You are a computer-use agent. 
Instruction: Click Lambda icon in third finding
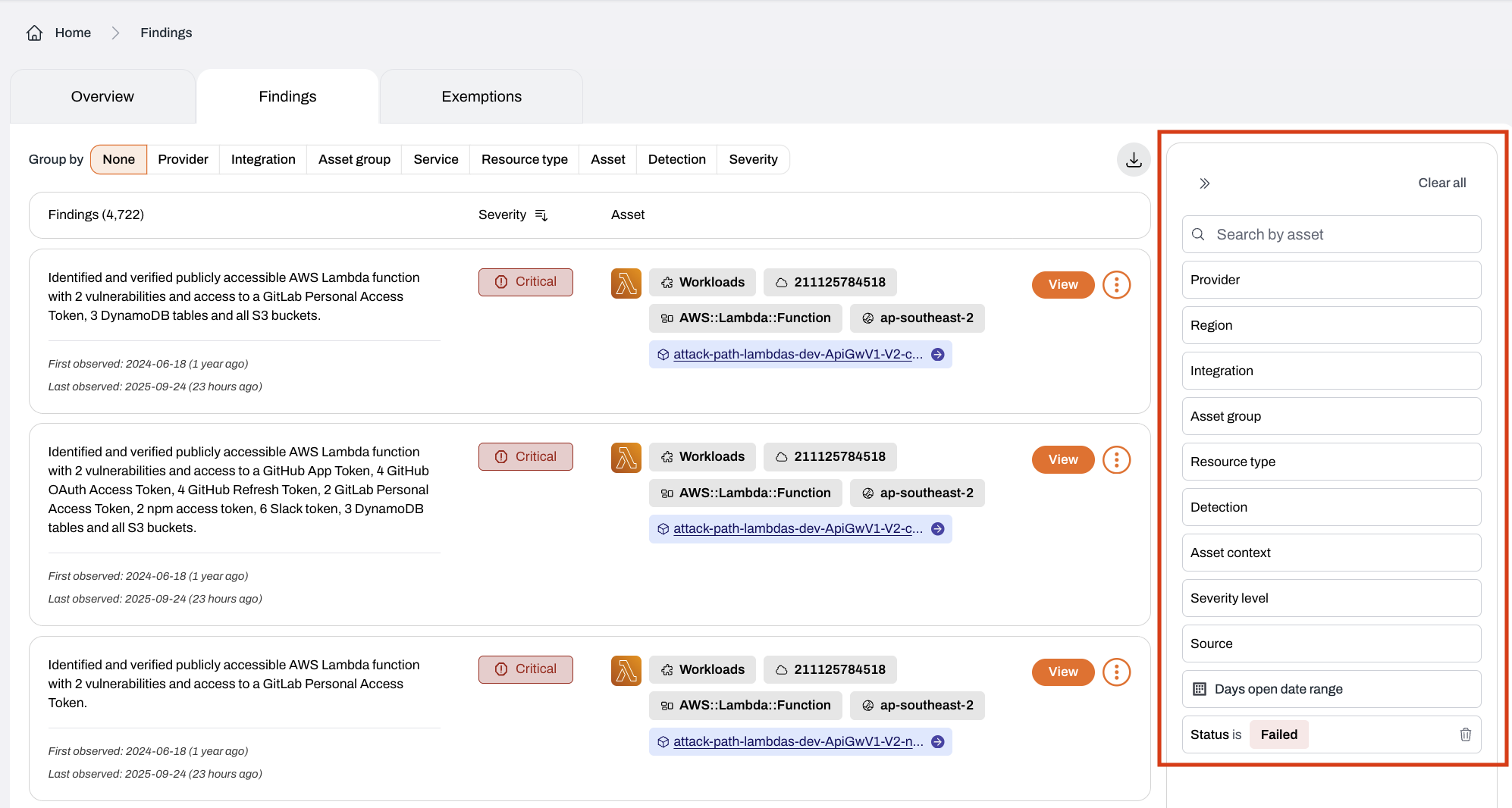point(626,671)
